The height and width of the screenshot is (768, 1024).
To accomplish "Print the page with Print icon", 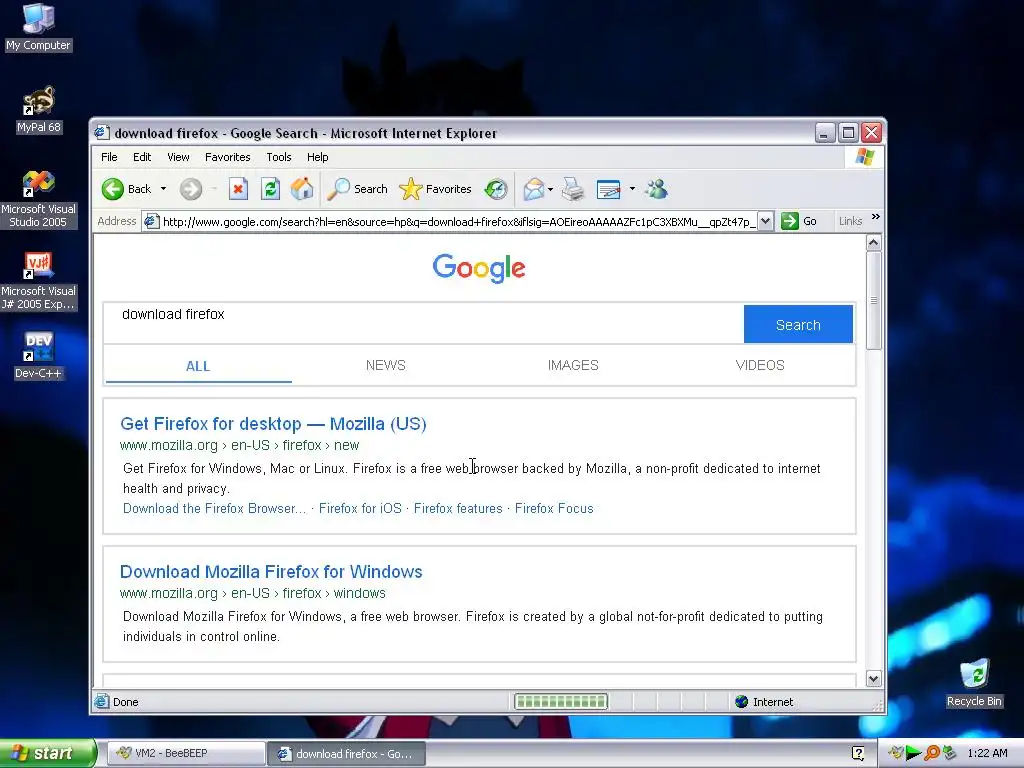I will [x=573, y=189].
